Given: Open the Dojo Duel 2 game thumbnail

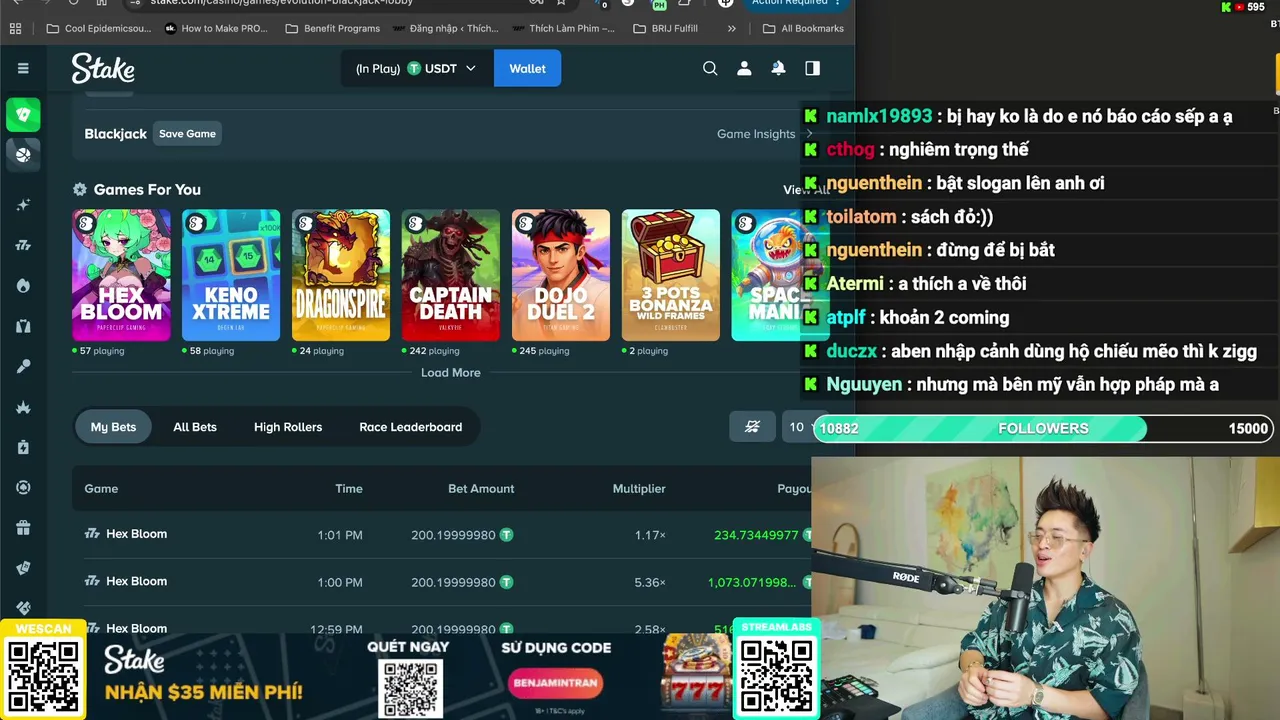Looking at the screenshot, I should tap(561, 275).
